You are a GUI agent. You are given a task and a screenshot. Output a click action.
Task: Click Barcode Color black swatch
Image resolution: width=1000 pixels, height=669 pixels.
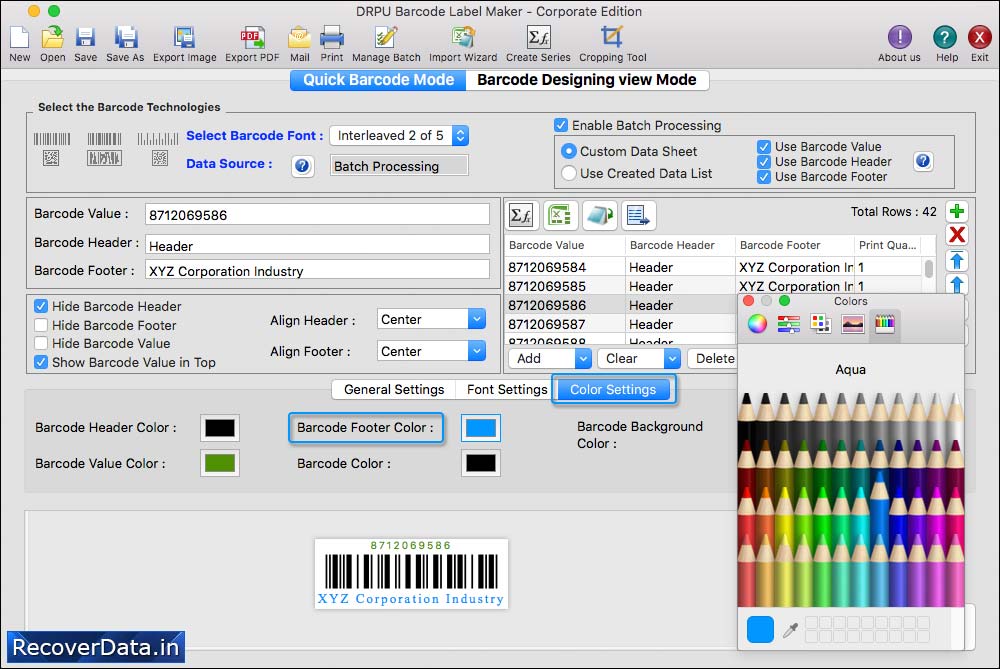(481, 463)
